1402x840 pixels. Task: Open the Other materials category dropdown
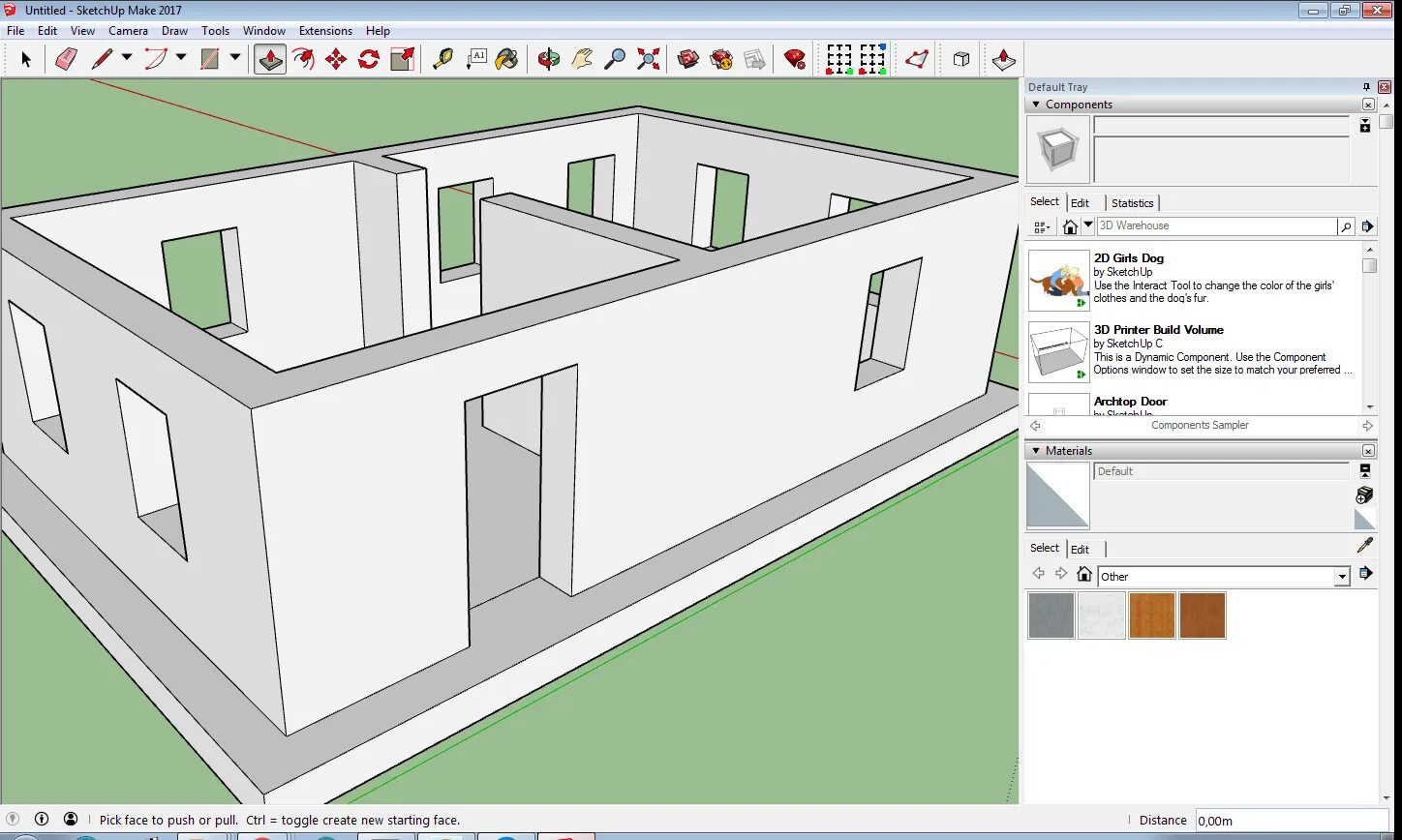pyautogui.click(x=1342, y=576)
